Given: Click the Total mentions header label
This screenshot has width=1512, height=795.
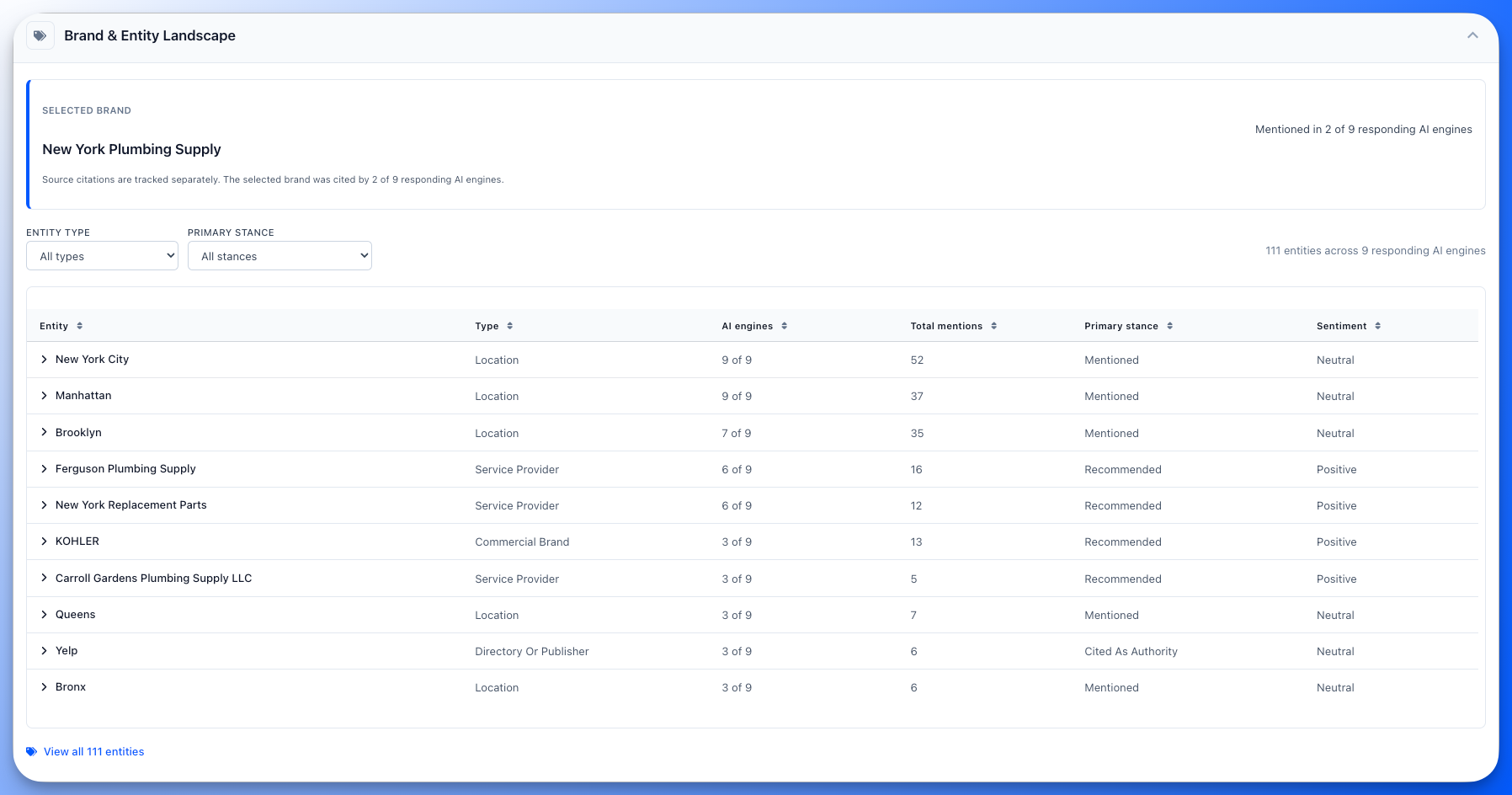Looking at the screenshot, I should pos(946,326).
